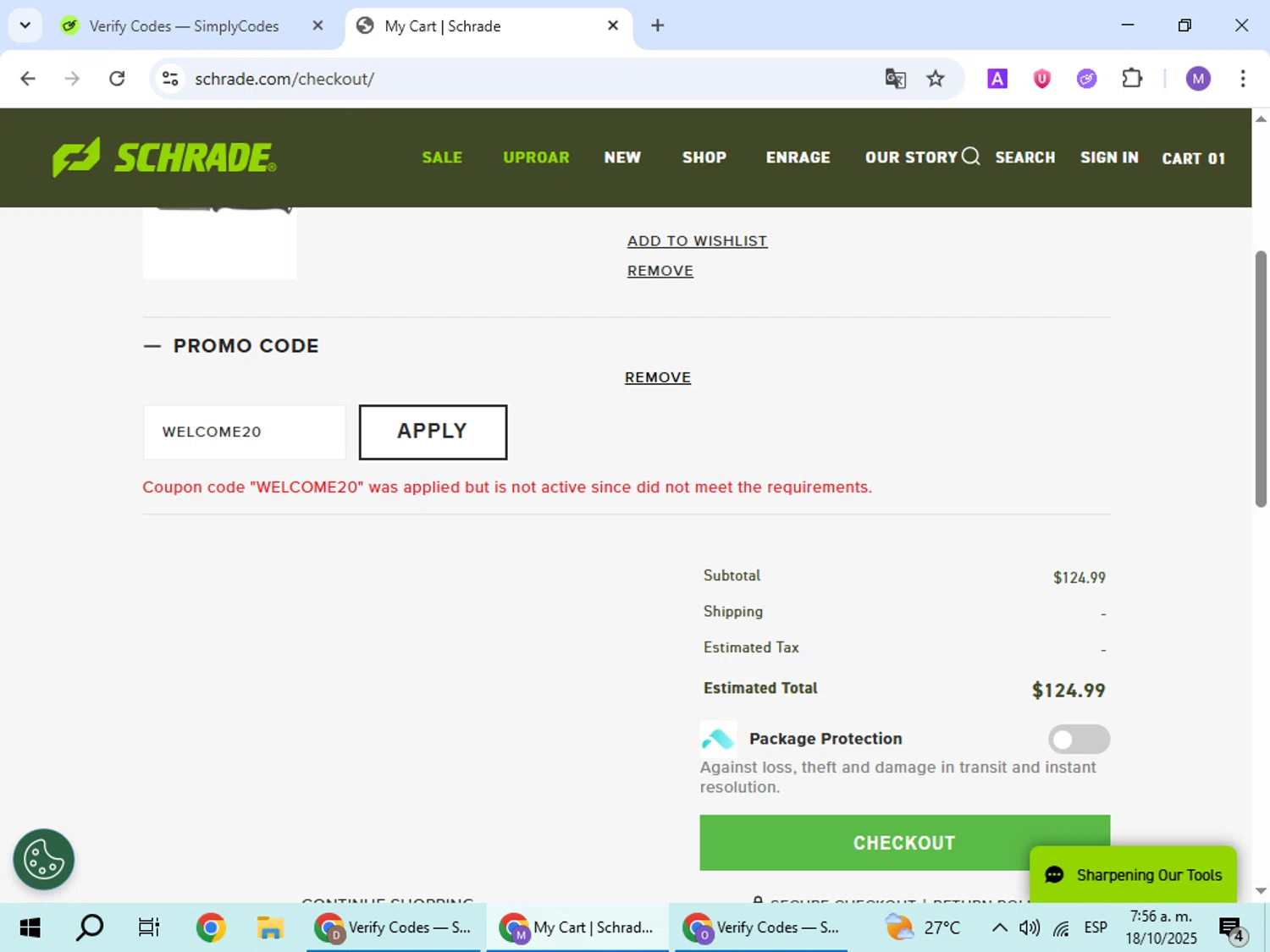Go back to previous page
The image size is (1270, 952).
(x=28, y=79)
